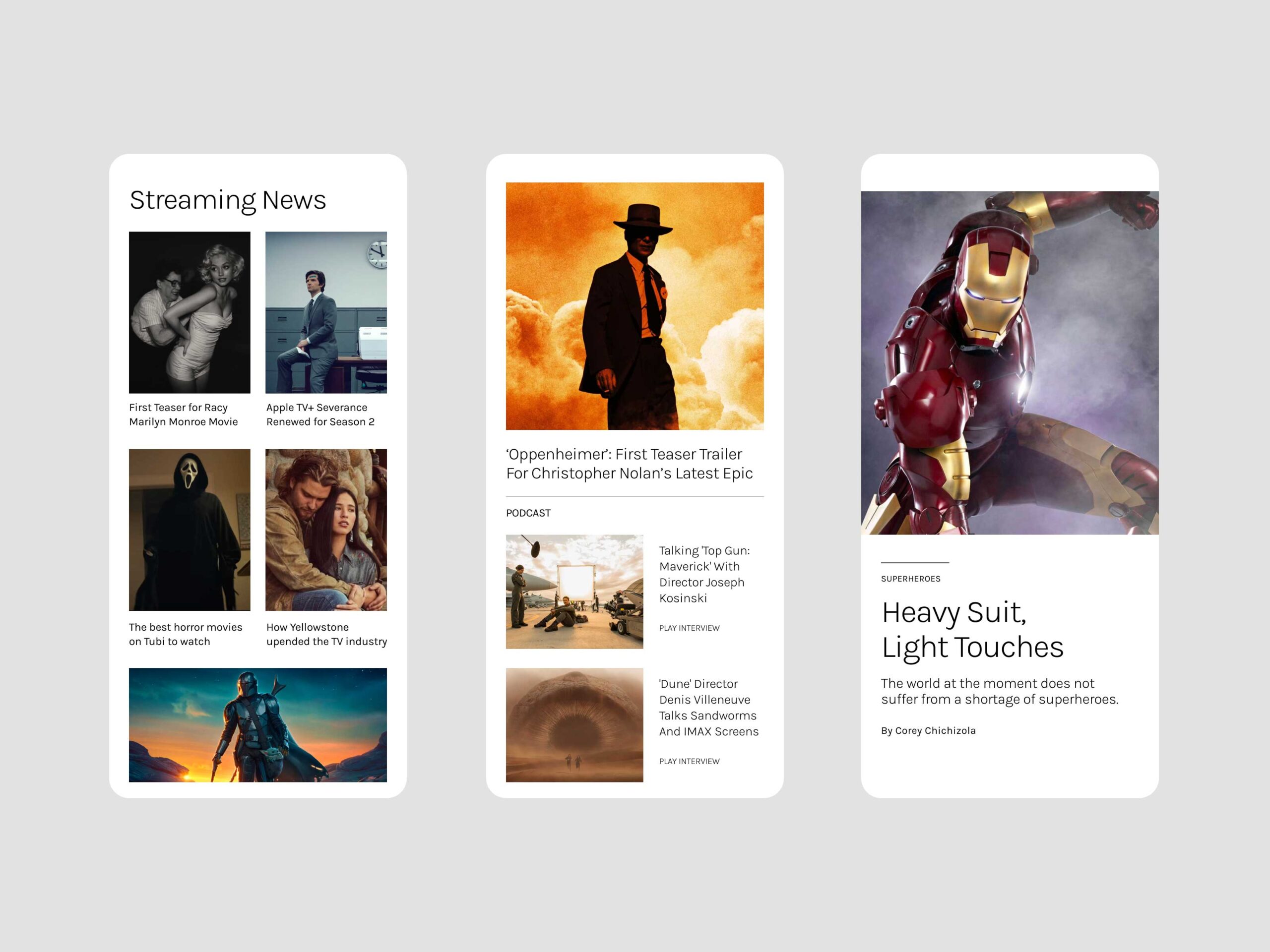Select the Superheroes category label
The width and height of the screenshot is (1270, 952).
(911, 579)
